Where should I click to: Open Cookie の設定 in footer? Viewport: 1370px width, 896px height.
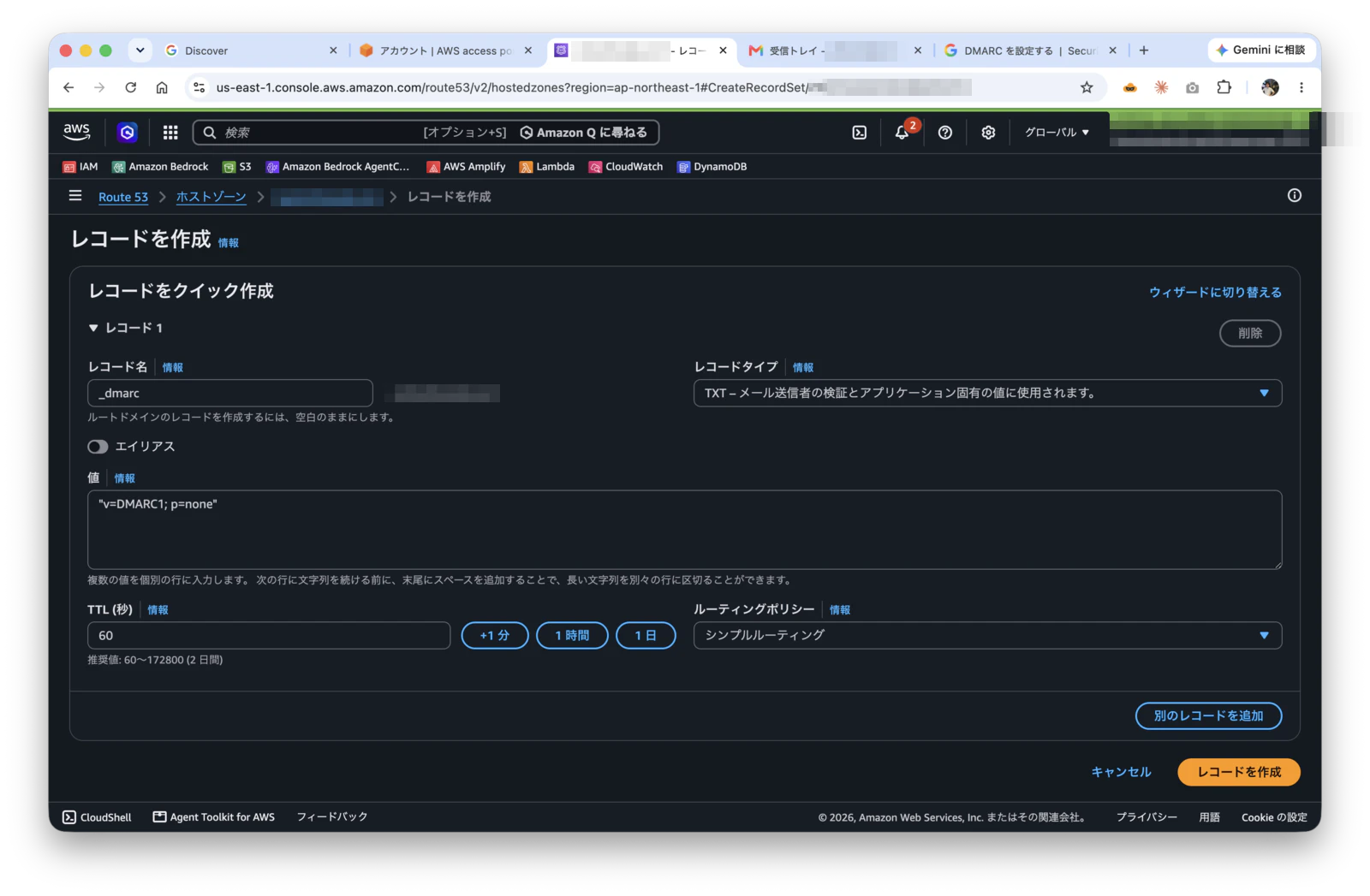point(1274,817)
